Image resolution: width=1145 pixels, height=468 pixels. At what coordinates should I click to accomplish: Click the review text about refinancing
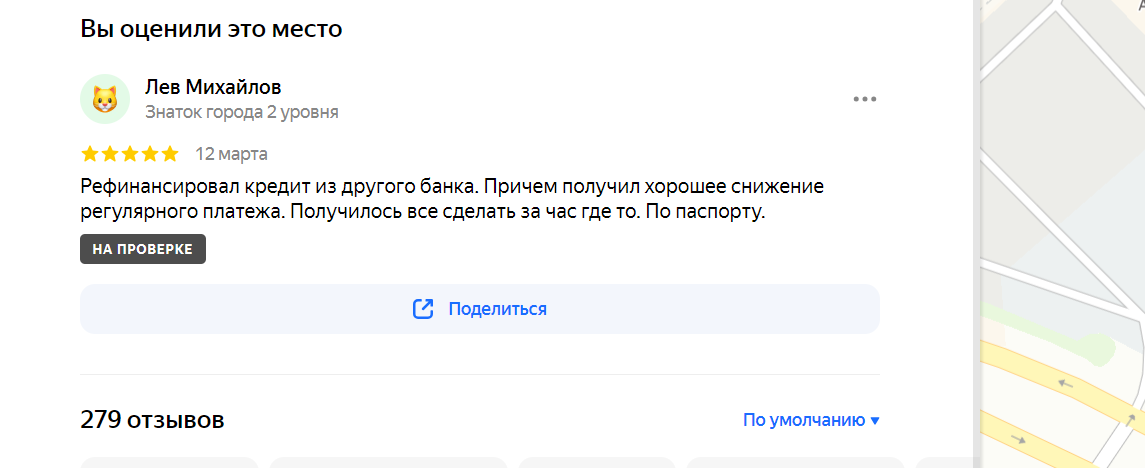coord(452,199)
